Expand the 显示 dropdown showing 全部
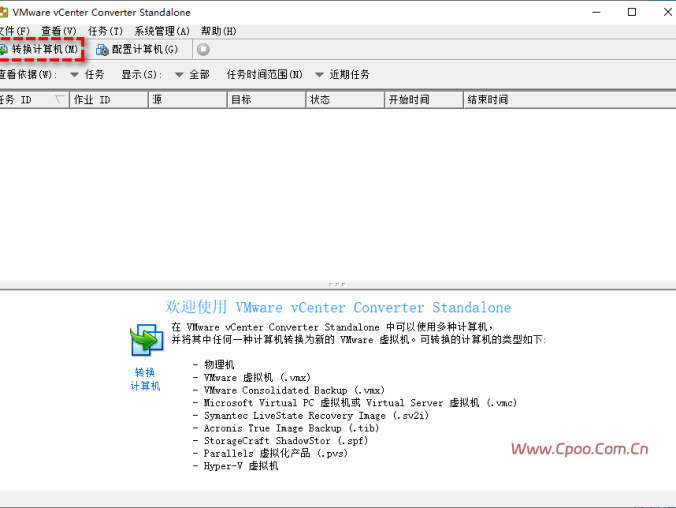The height and width of the screenshot is (508, 676). (192, 75)
